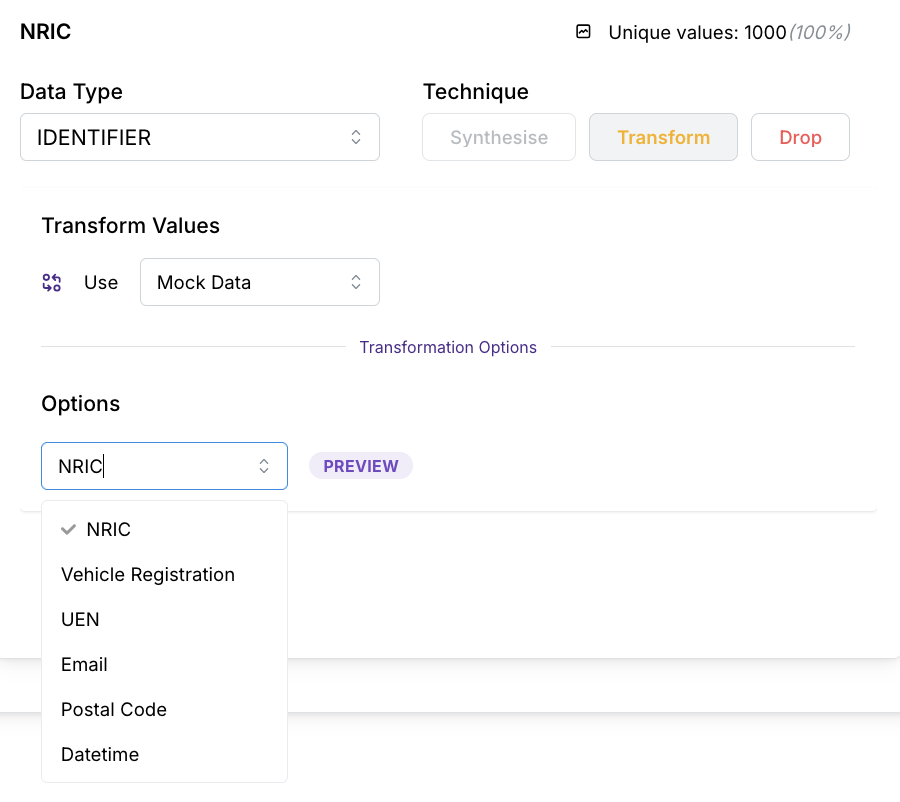Click the Transformation Options label
The width and height of the screenshot is (900, 802).
point(448,347)
